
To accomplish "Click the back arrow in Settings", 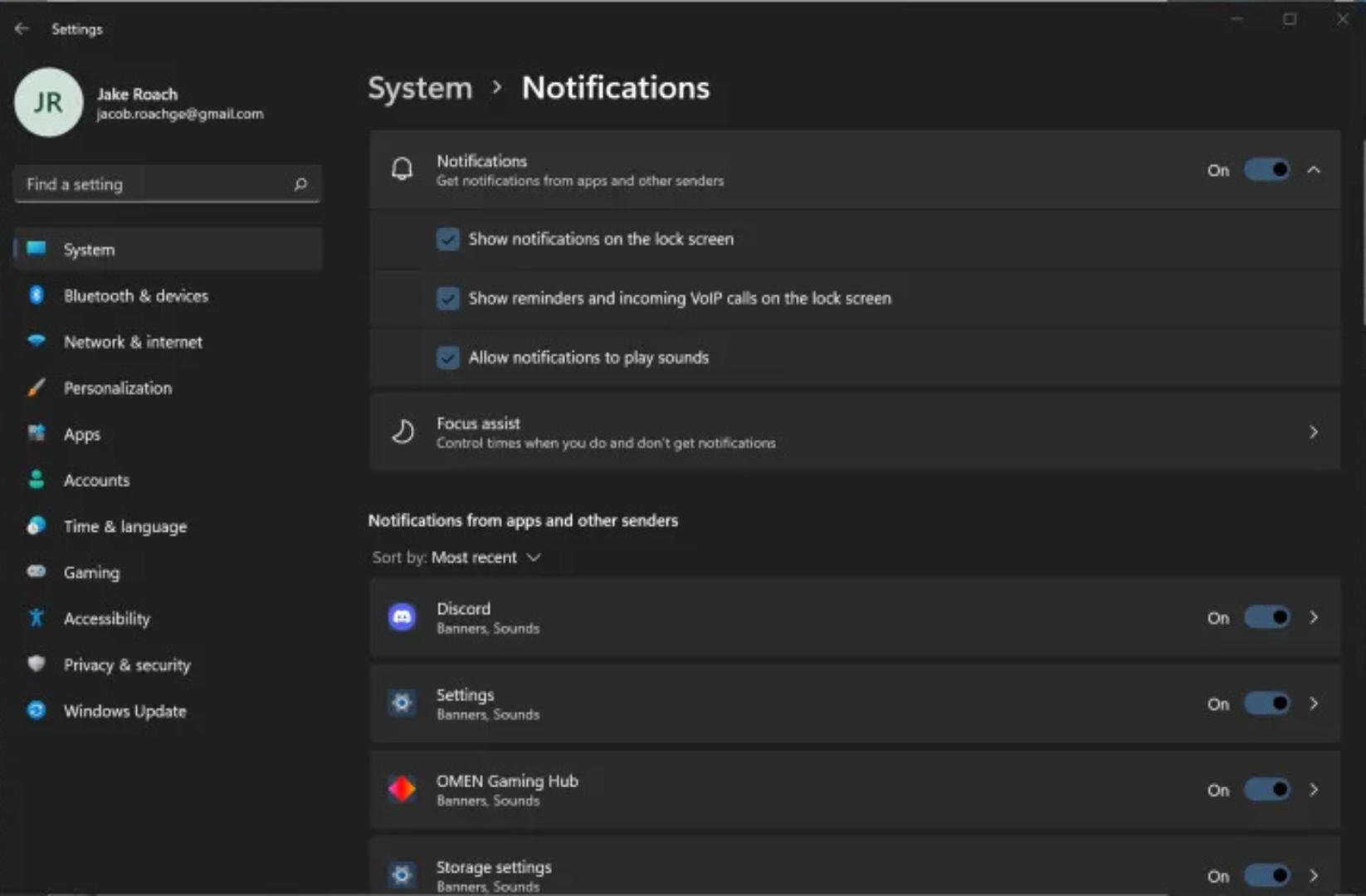I will click(22, 29).
